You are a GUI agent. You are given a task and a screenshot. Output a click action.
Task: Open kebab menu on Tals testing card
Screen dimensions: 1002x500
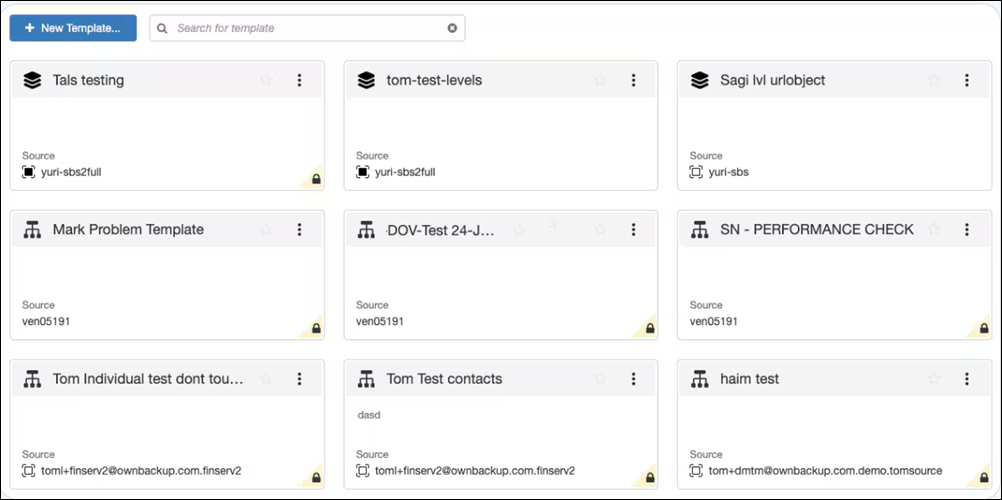(300, 80)
